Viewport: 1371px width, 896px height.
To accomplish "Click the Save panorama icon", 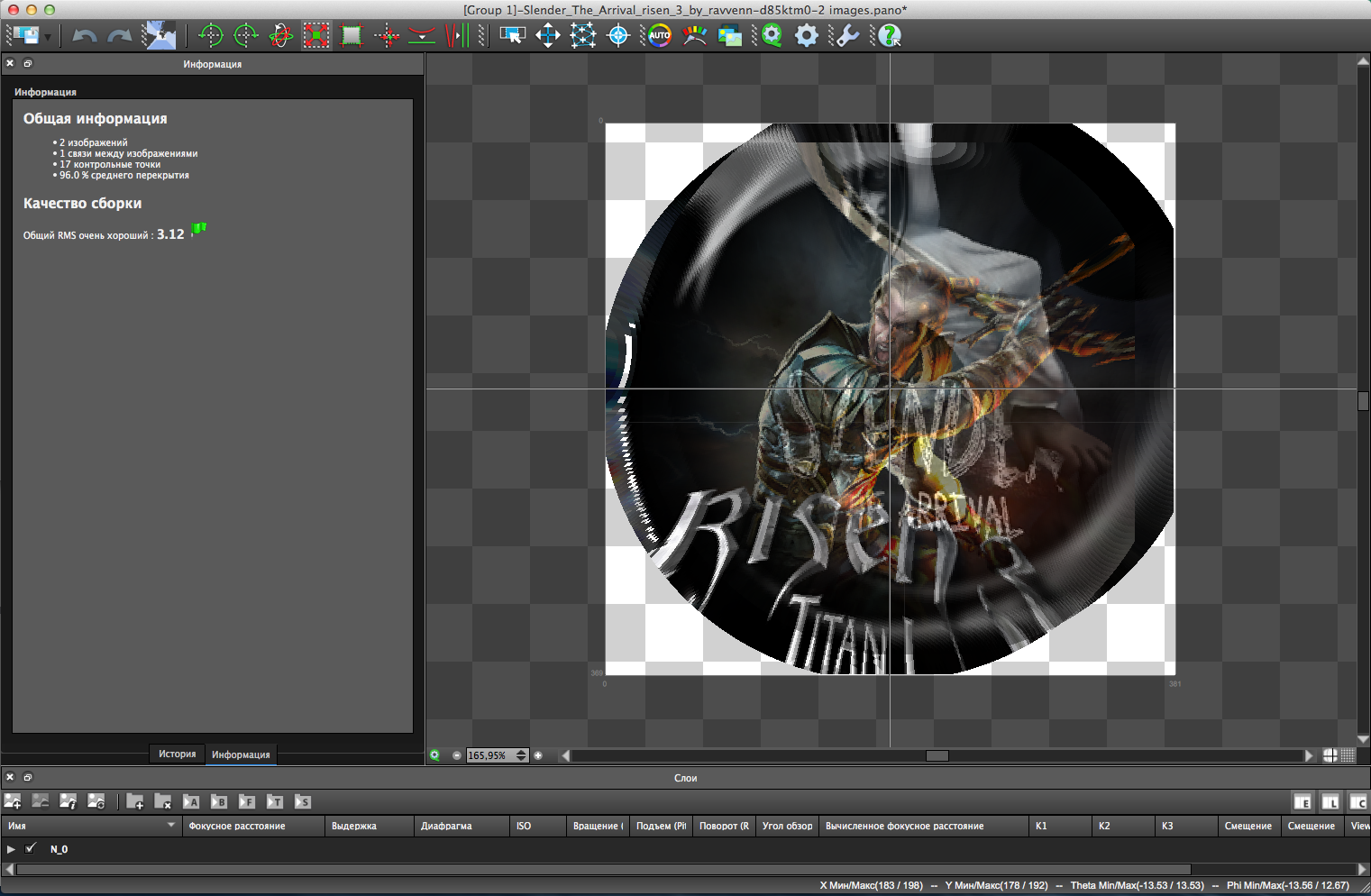I will click(26, 35).
